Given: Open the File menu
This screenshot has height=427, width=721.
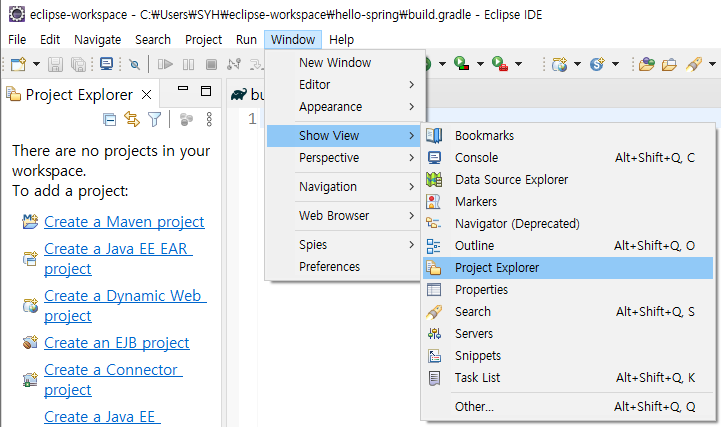Looking at the screenshot, I should pyautogui.click(x=17, y=40).
